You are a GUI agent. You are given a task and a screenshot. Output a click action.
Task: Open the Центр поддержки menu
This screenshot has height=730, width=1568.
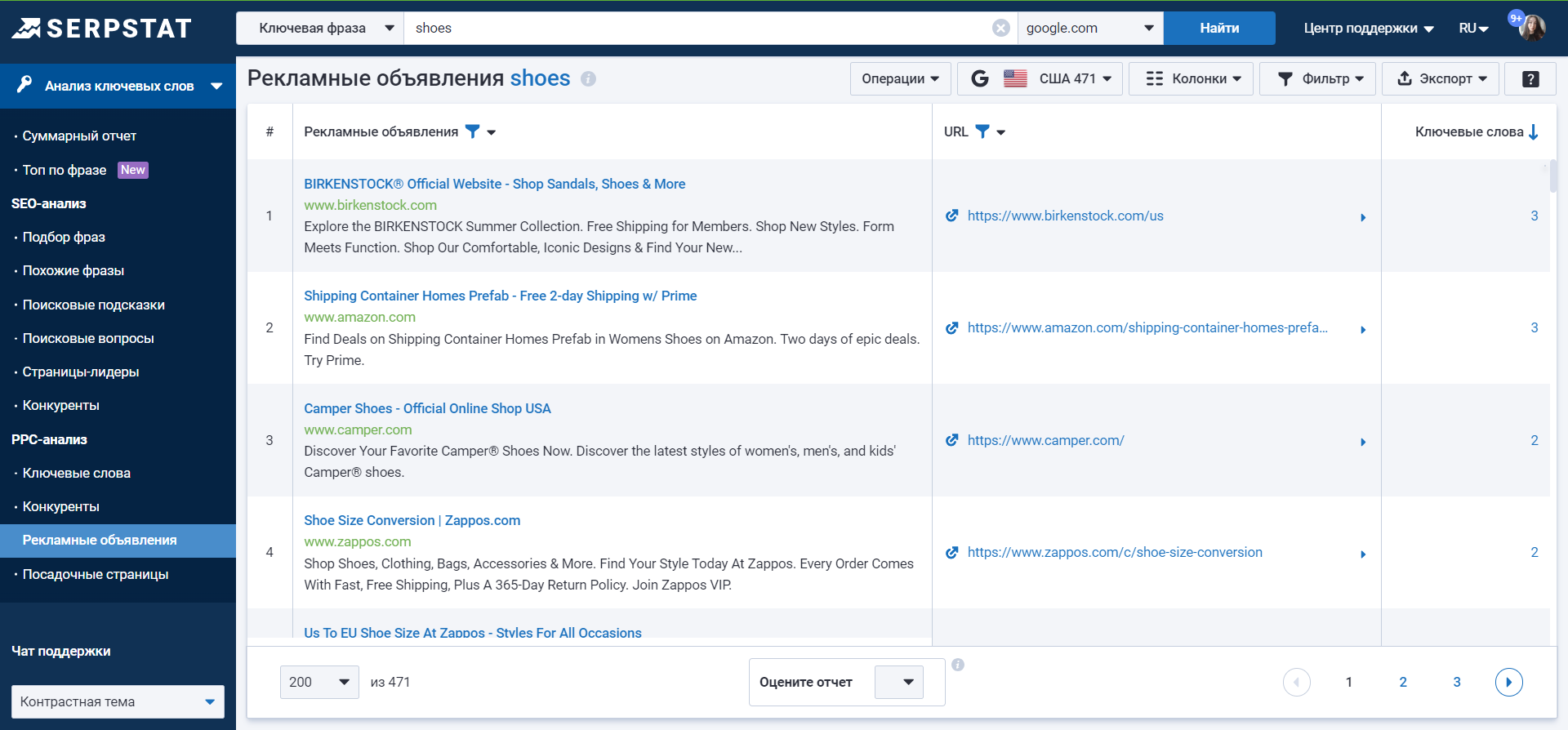tap(1369, 28)
